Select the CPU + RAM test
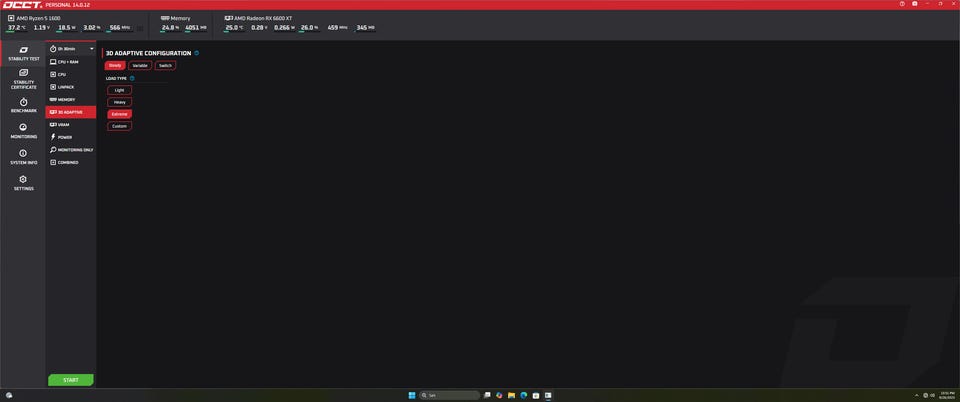The width and height of the screenshot is (960, 402). pyautogui.click(x=71, y=62)
